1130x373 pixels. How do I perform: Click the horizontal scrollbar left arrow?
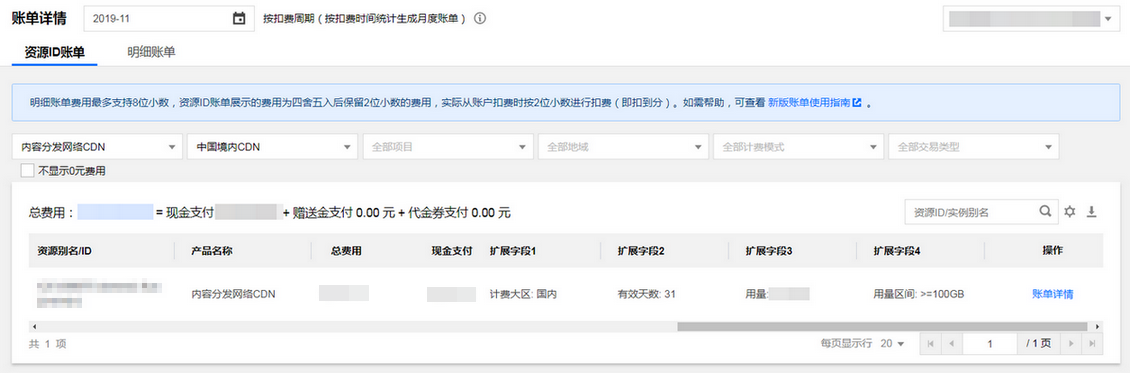point(34,326)
